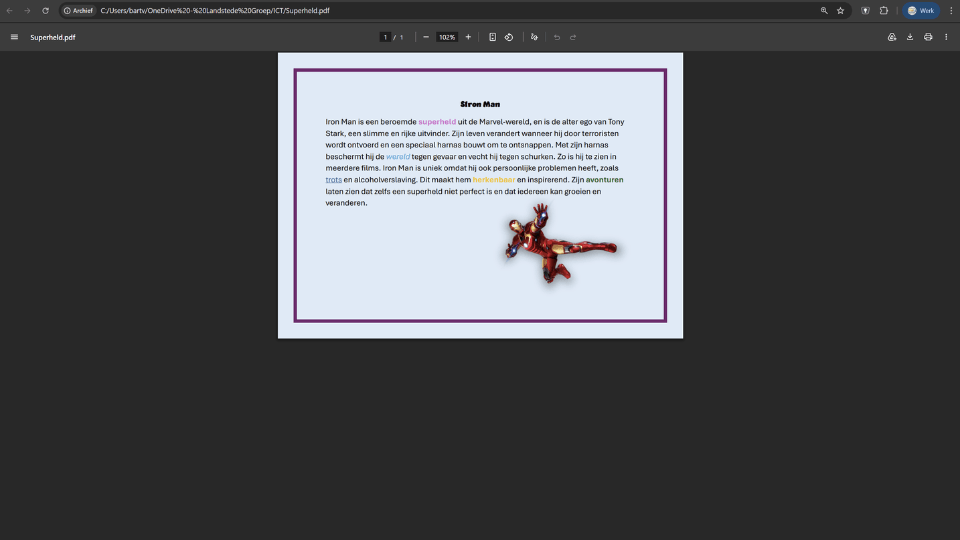
Task: Zoom in with the plus button
Action: coord(468,37)
